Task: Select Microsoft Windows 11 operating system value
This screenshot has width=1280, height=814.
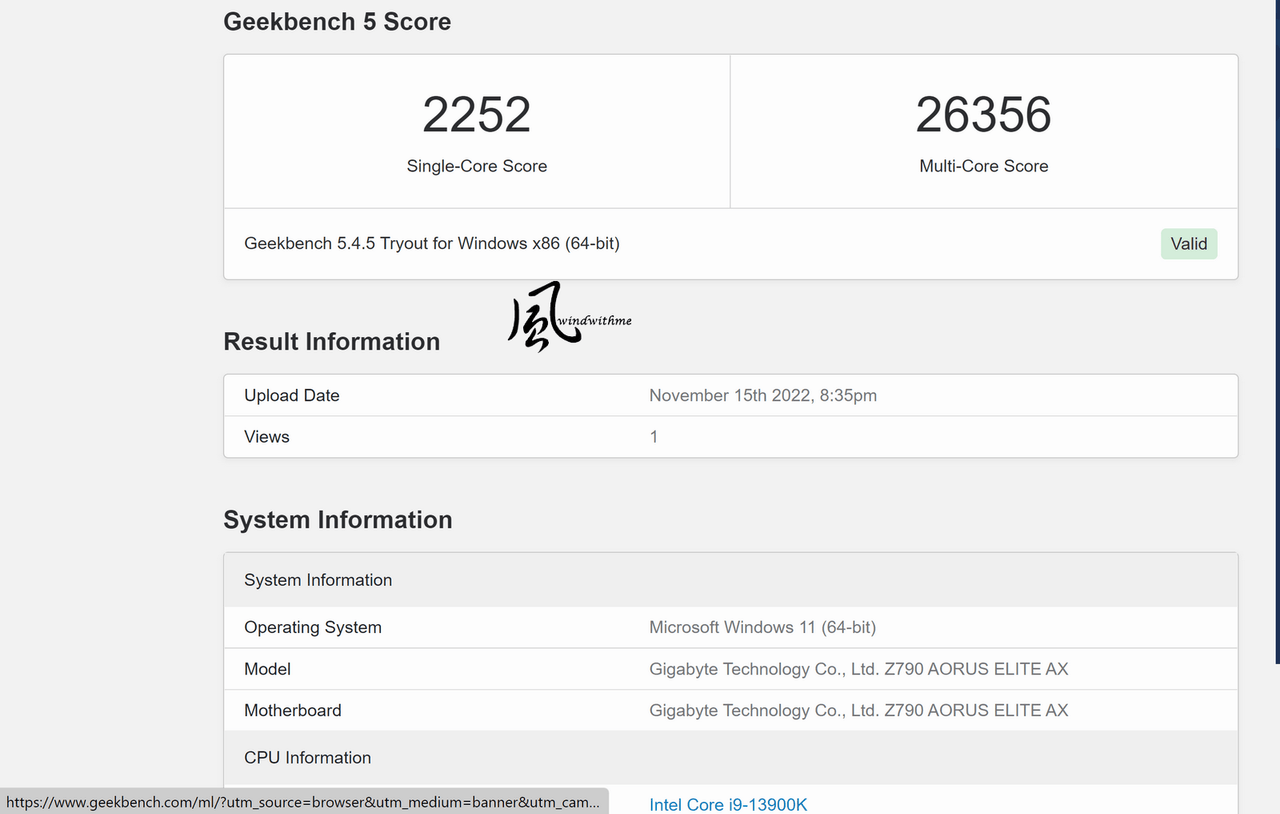Action: [763, 628]
